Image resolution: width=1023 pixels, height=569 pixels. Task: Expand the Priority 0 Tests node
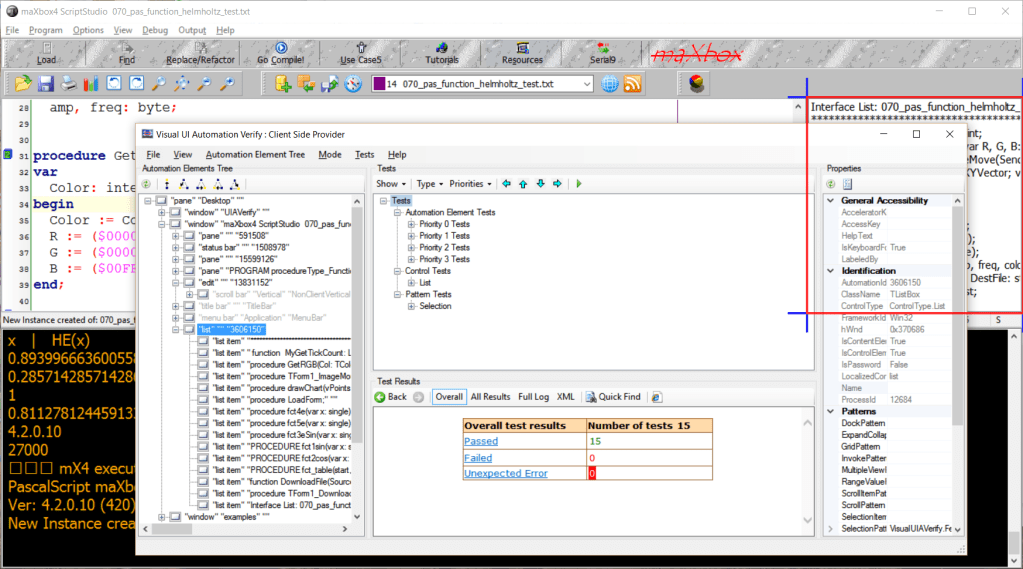[x=411, y=225]
